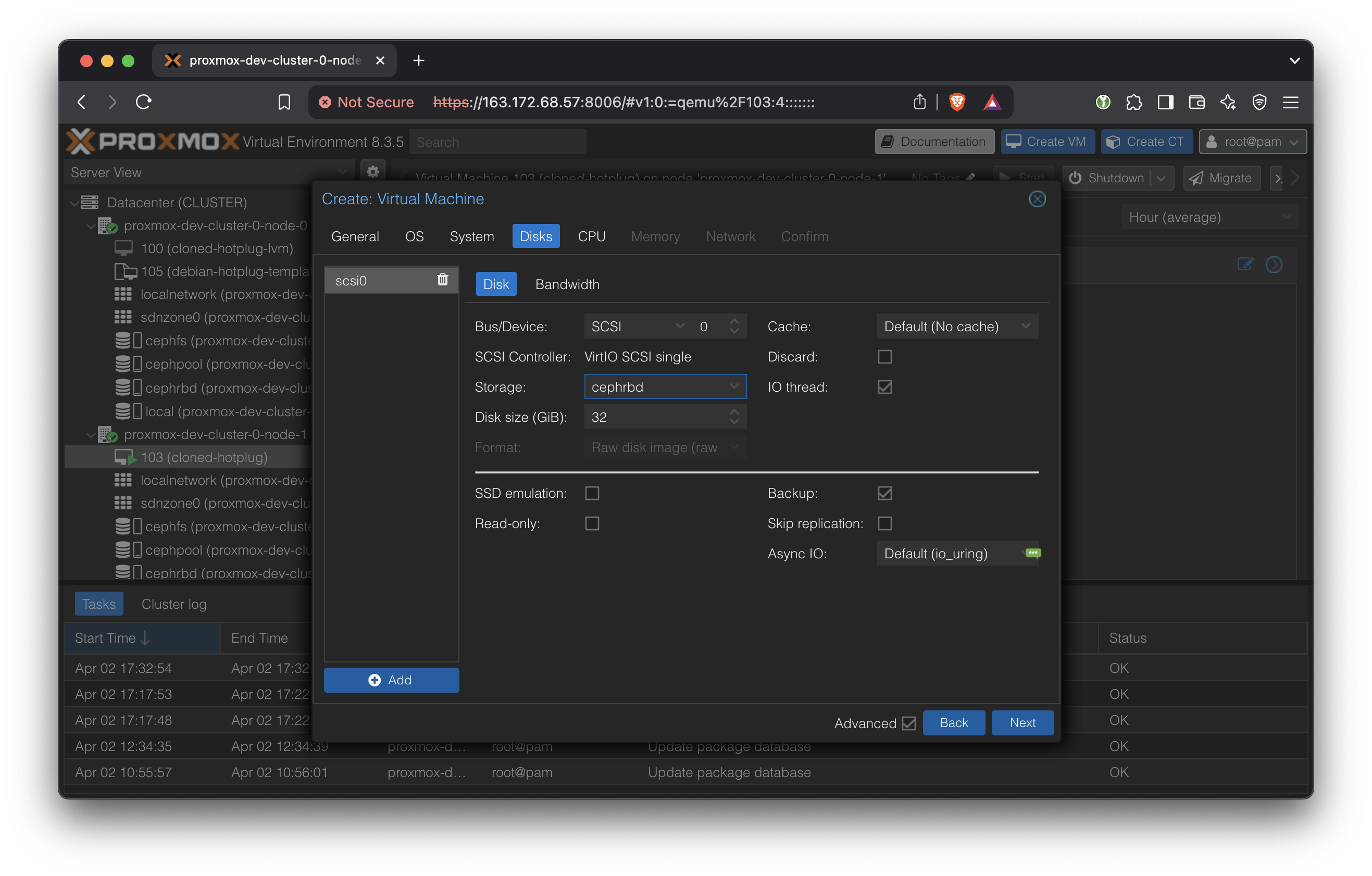Viewport: 1372px width, 876px height.
Task: Uncheck the Advanced checkbox
Action: 909,723
